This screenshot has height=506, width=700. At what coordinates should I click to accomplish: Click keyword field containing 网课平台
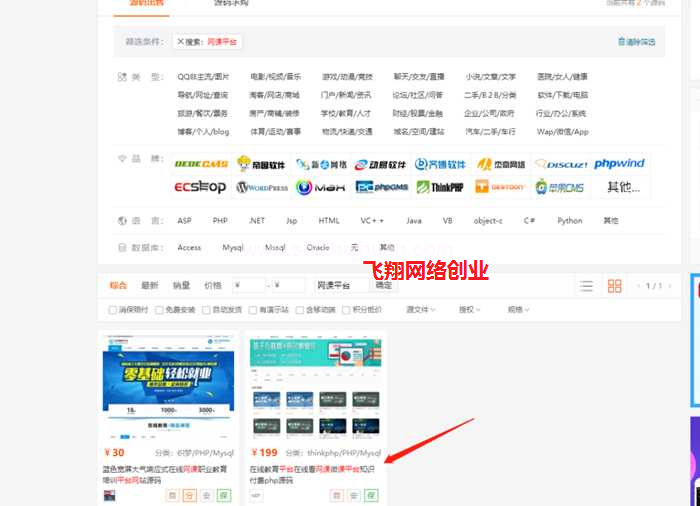342,285
